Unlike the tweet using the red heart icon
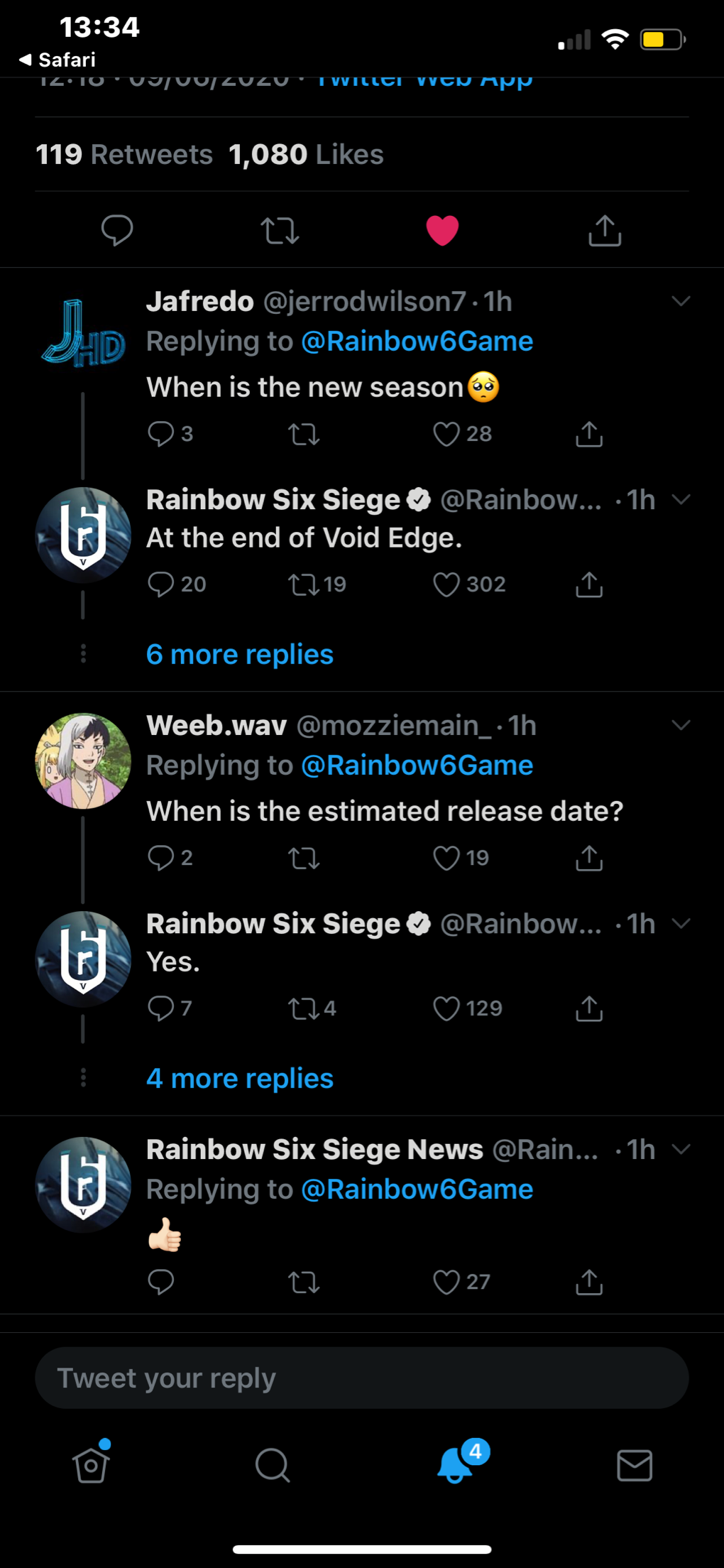Viewport: 724px width, 1568px height. pos(442,229)
